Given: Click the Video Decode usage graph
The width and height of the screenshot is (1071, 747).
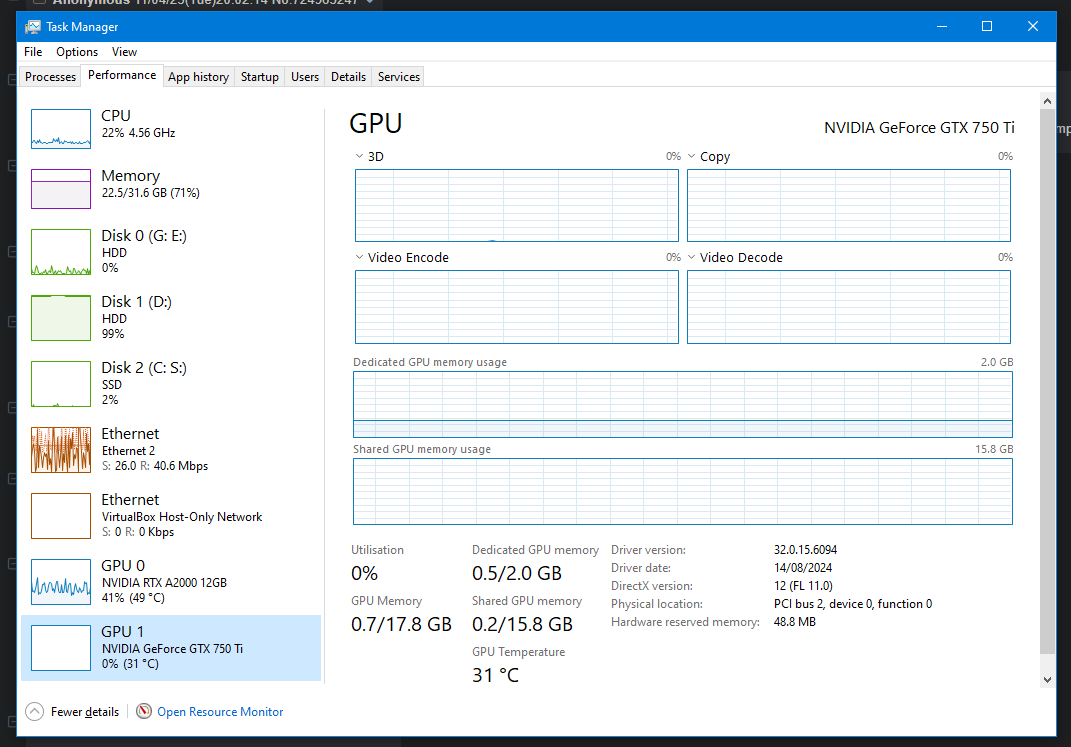Looking at the screenshot, I should tap(848, 307).
